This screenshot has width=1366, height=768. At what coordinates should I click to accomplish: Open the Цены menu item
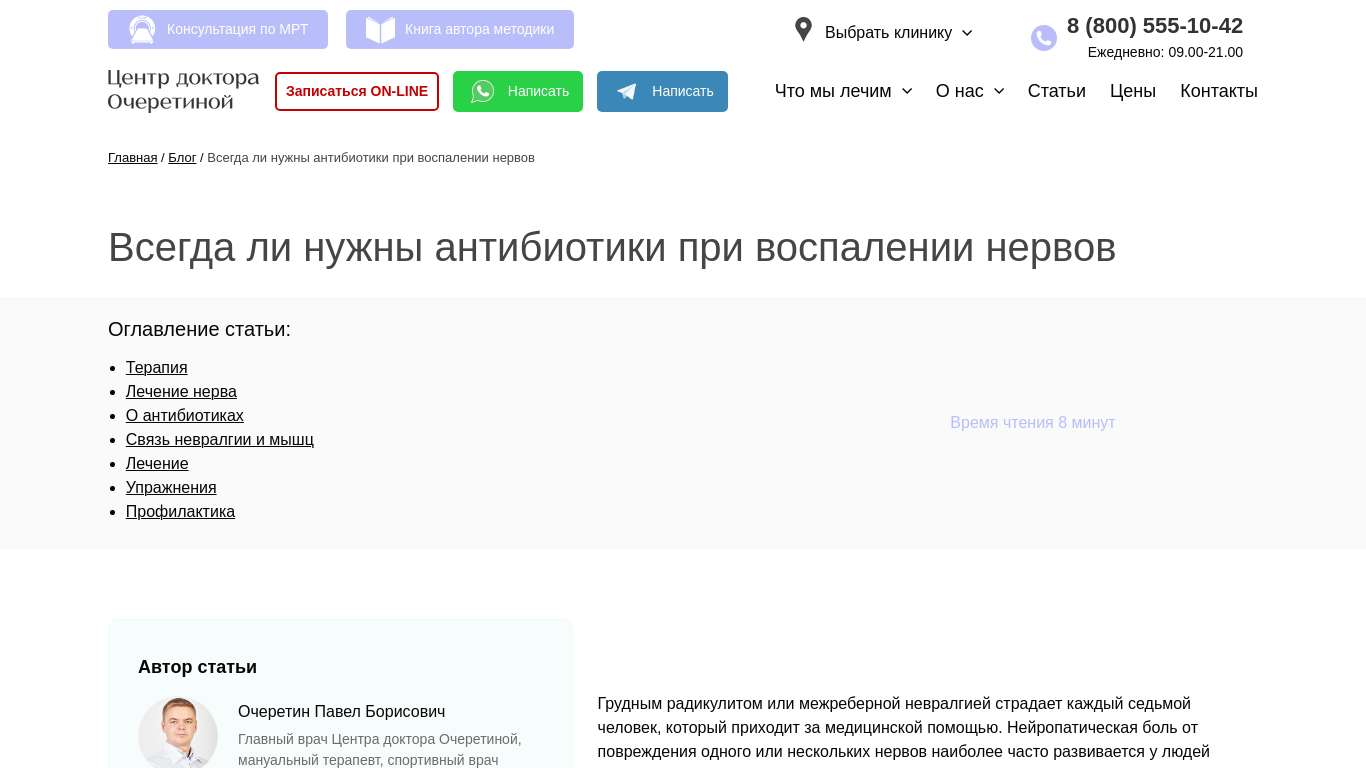1132,91
